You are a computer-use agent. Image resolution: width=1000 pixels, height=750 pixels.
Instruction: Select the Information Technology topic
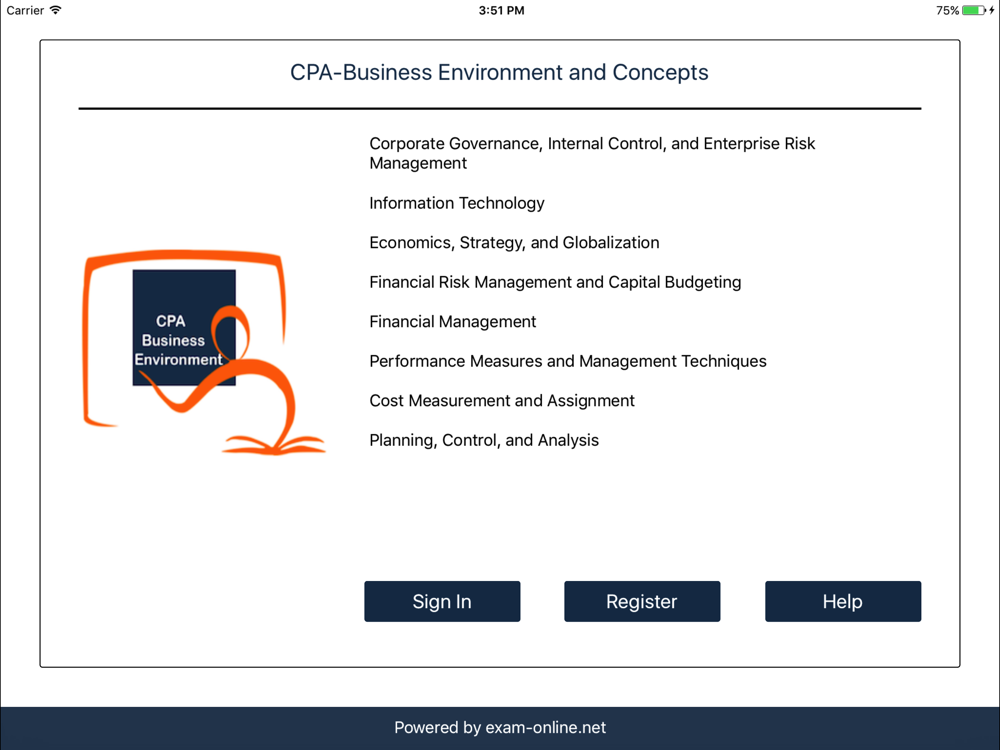coord(457,203)
